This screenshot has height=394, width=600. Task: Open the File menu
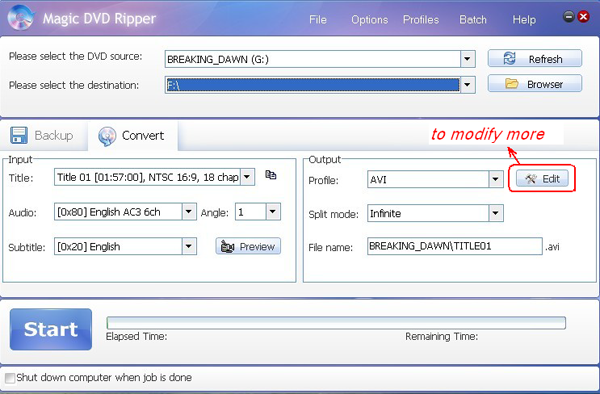pos(318,20)
